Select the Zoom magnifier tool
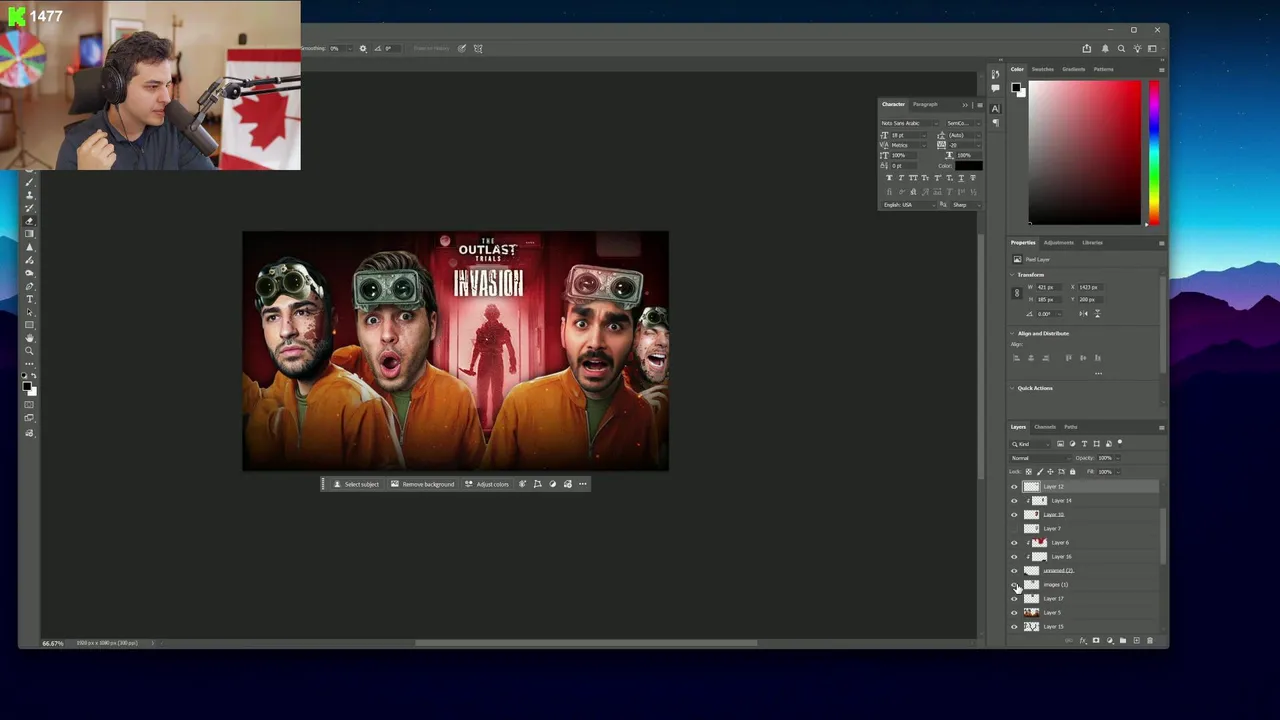Viewport: 1280px width, 720px height. pos(29,351)
